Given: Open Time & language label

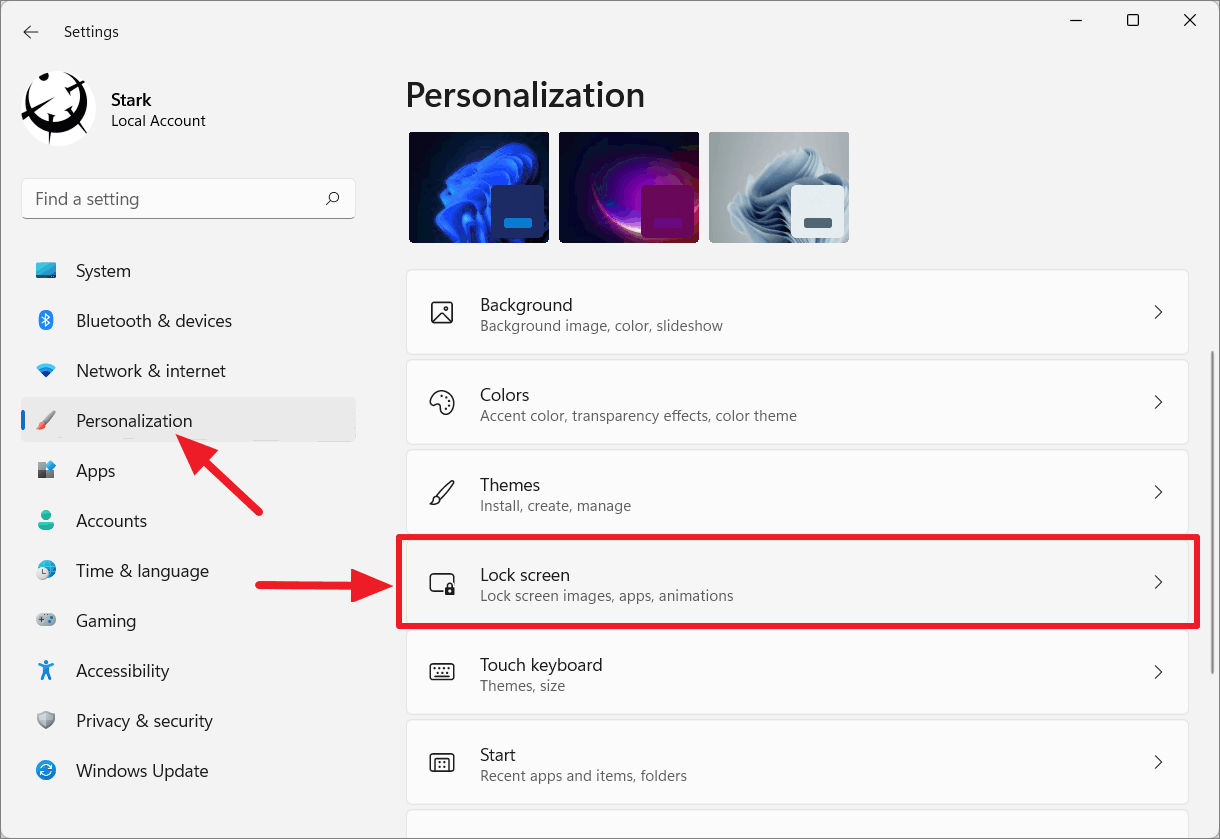Looking at the screenshot, I should pos(142,571).
